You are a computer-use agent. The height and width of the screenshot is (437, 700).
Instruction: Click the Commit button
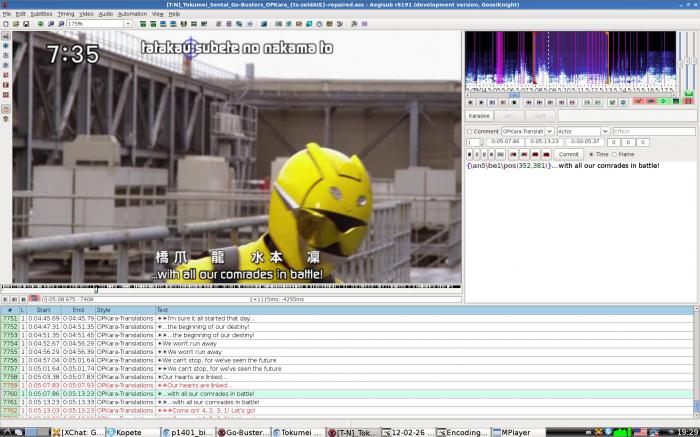click(569, 154)
